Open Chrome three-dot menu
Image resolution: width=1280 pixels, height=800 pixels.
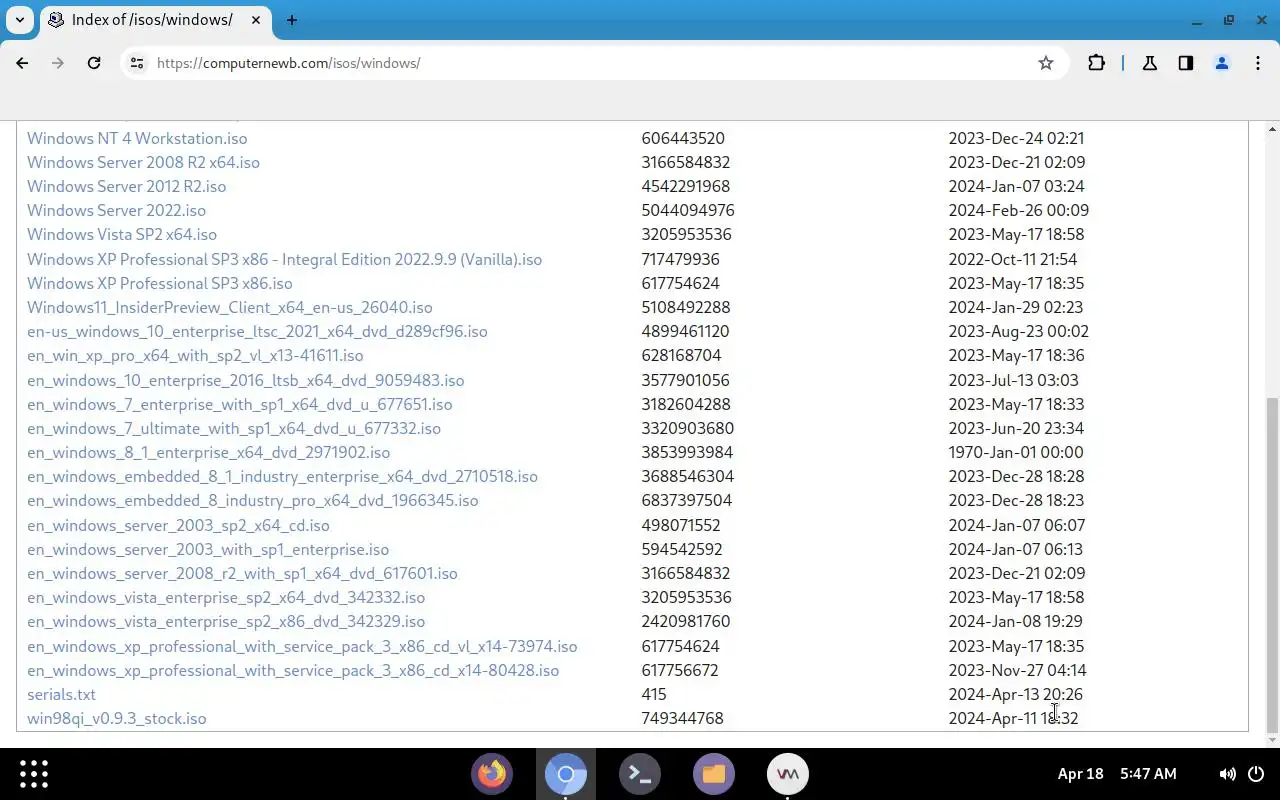pos(1258,63)
